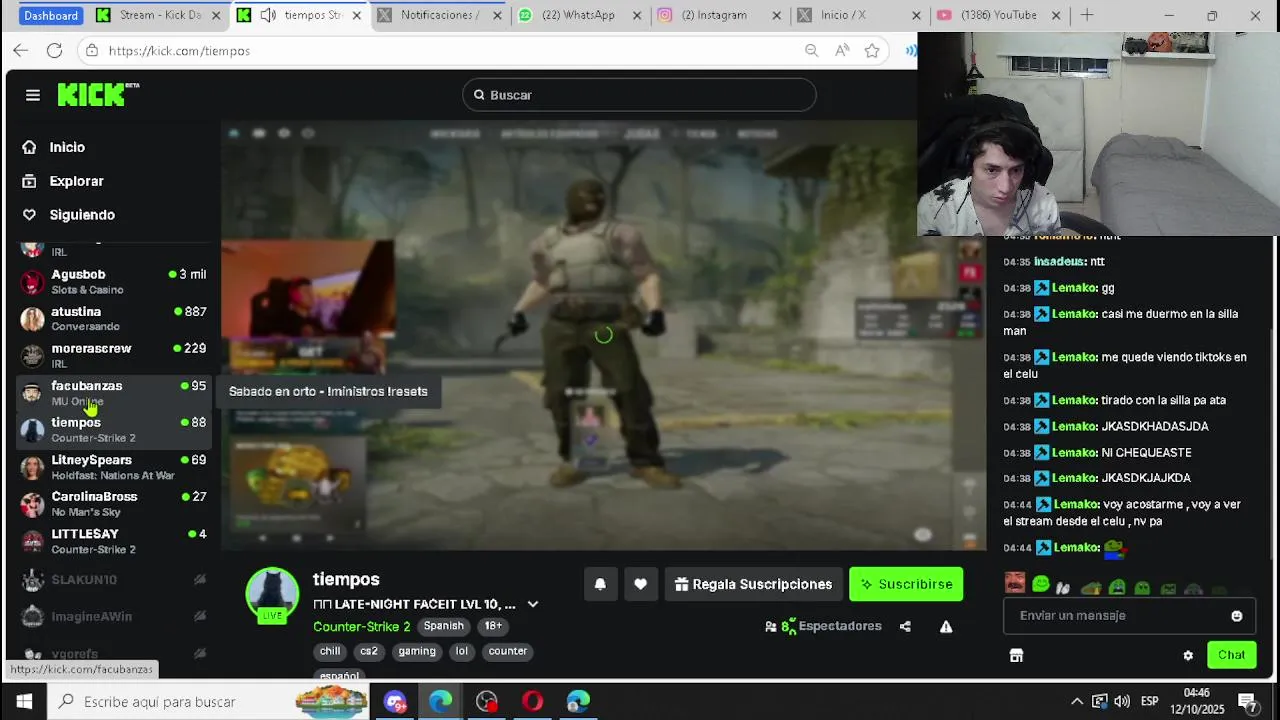Click the gaming tag
The image size is (1280, 720).
point(417,651)
